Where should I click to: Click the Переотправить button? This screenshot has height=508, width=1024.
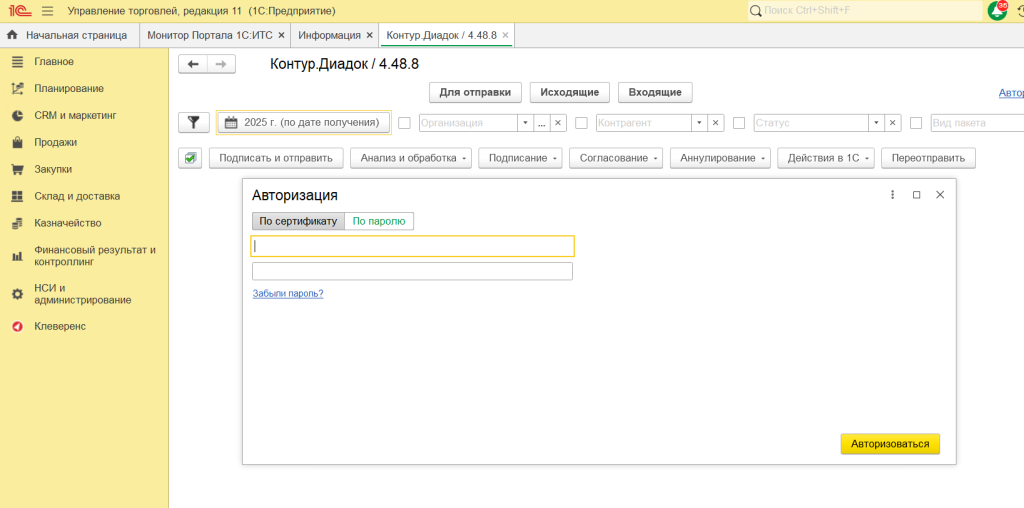click(x=928, y=158)
